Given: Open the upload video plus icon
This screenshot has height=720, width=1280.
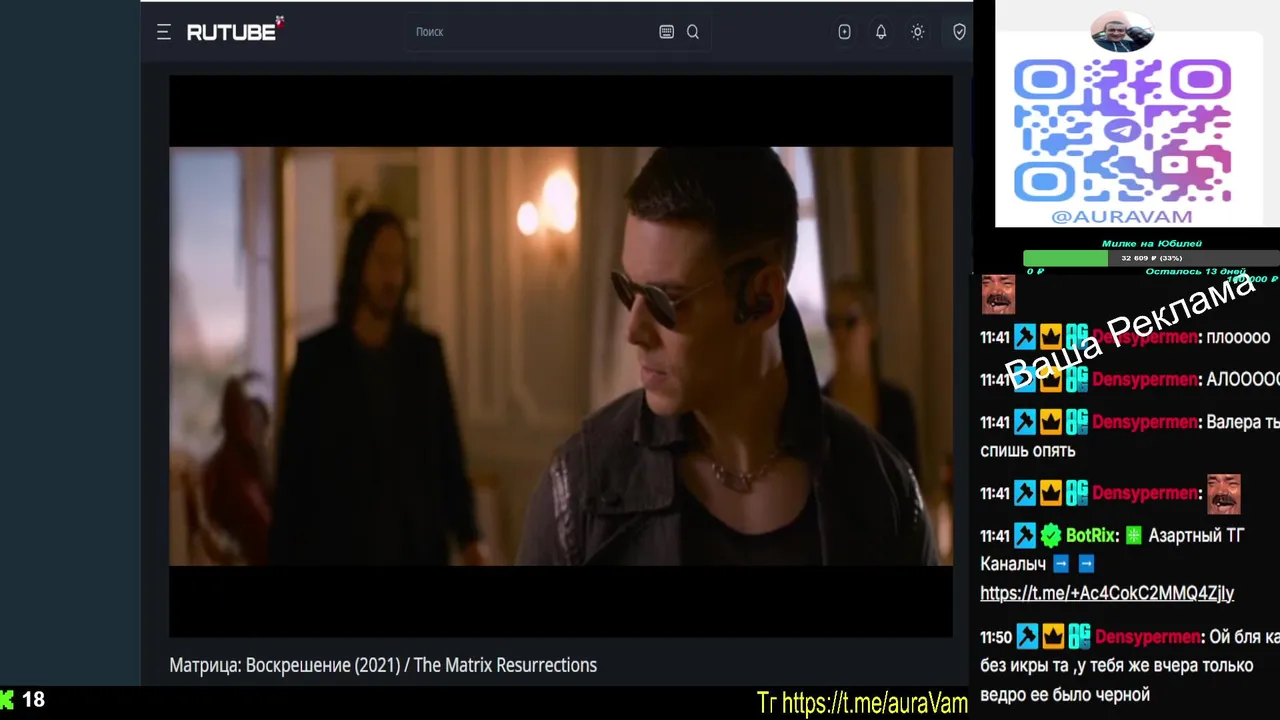Looking at the screenshot, I should coord(845,32).
